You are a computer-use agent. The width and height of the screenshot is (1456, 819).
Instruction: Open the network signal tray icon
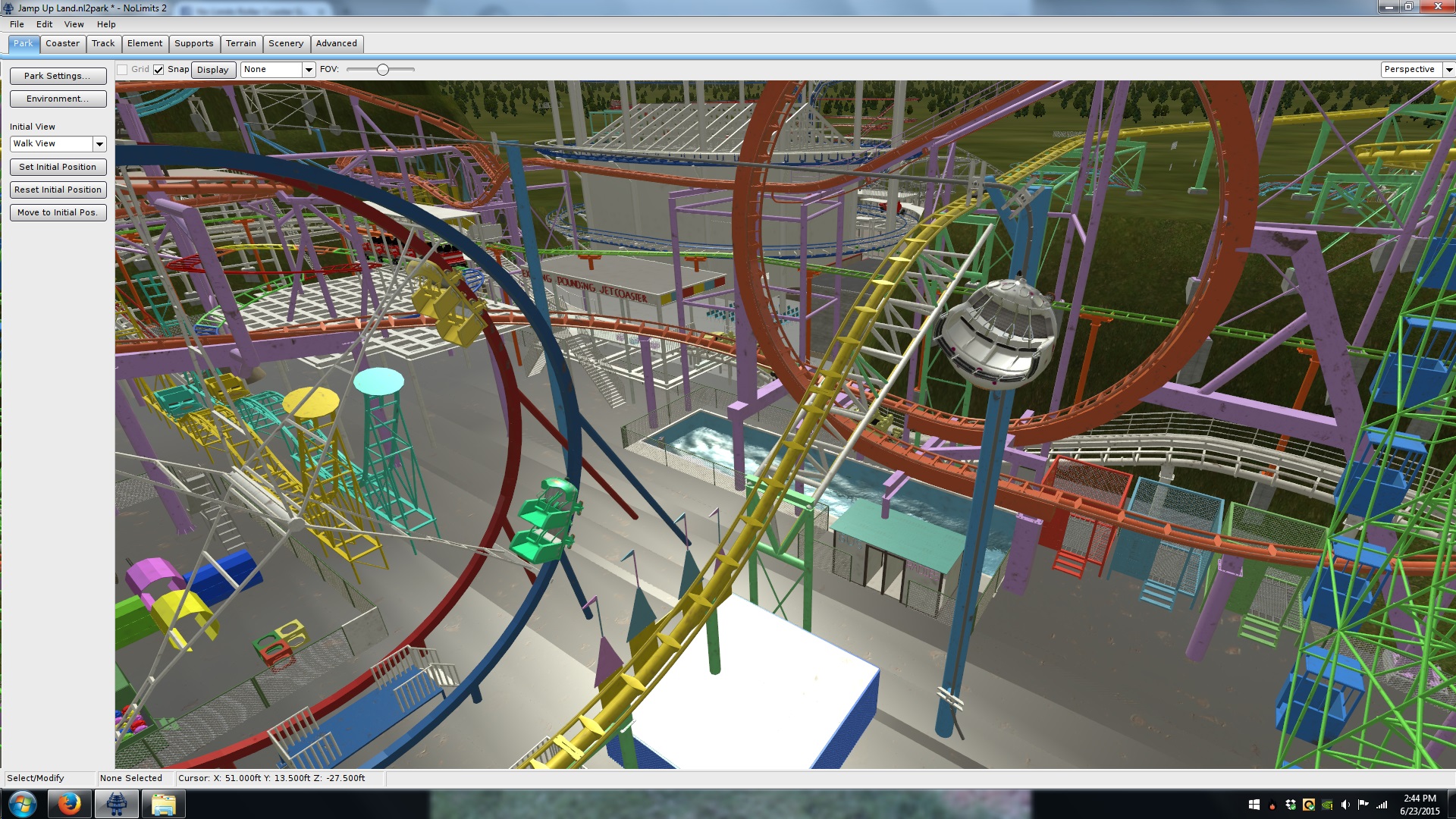(x=1382, y=805)
